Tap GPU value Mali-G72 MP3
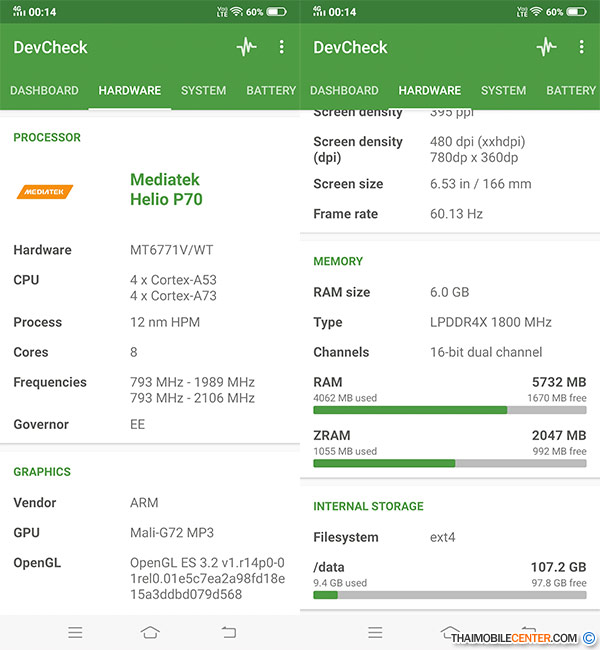The height and width of the screenshot is (650, 600). point(172,532)
